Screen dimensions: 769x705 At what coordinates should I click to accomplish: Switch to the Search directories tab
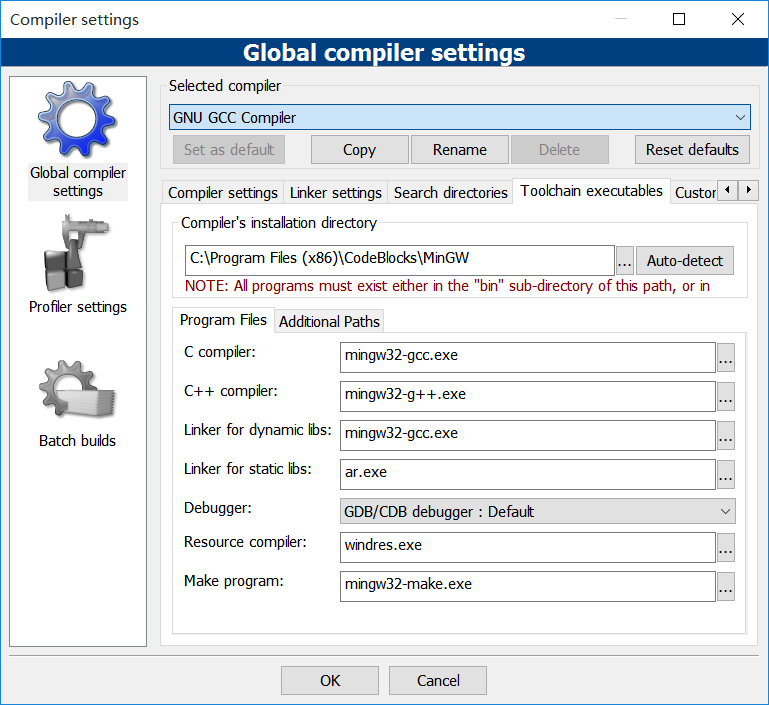pos(450,192)
